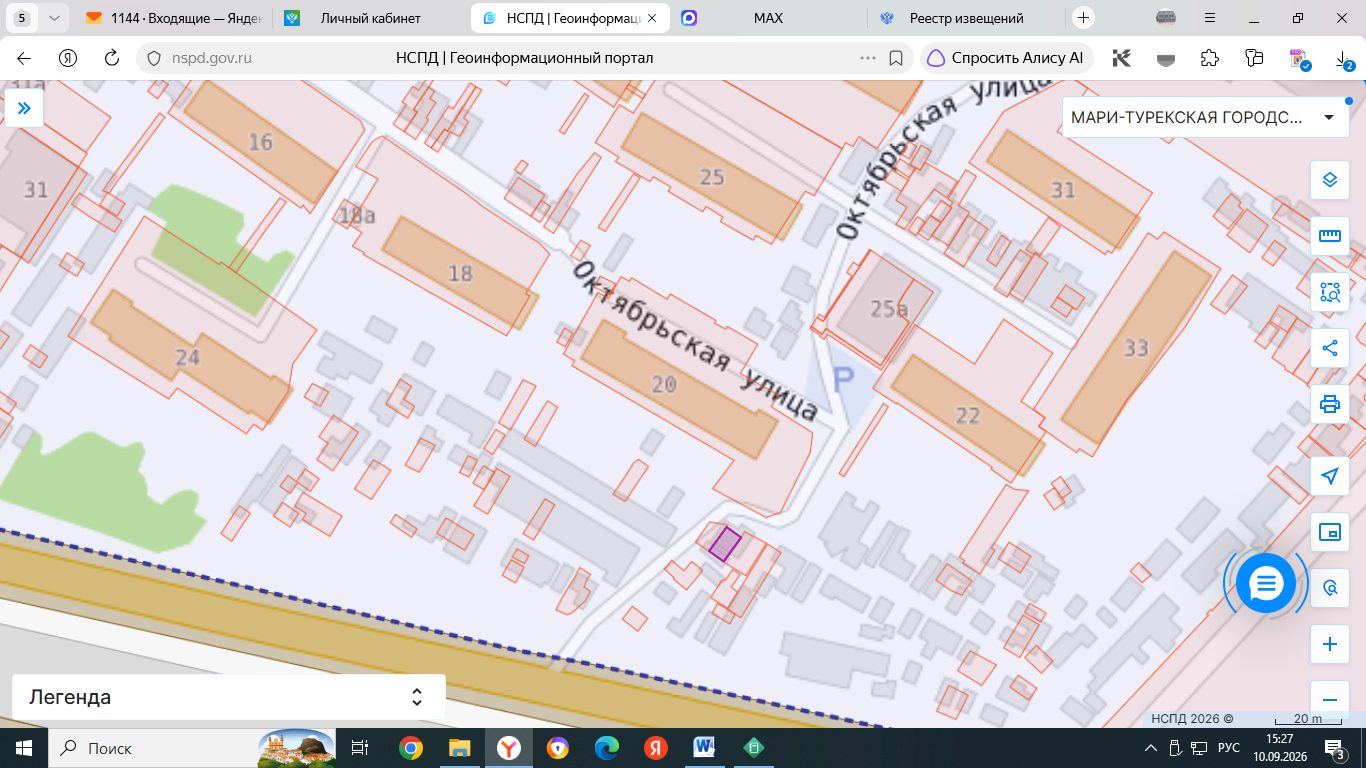Select the ruler measurement tool
Viewport: 1366px width, 768px height.
(1330, 236)
